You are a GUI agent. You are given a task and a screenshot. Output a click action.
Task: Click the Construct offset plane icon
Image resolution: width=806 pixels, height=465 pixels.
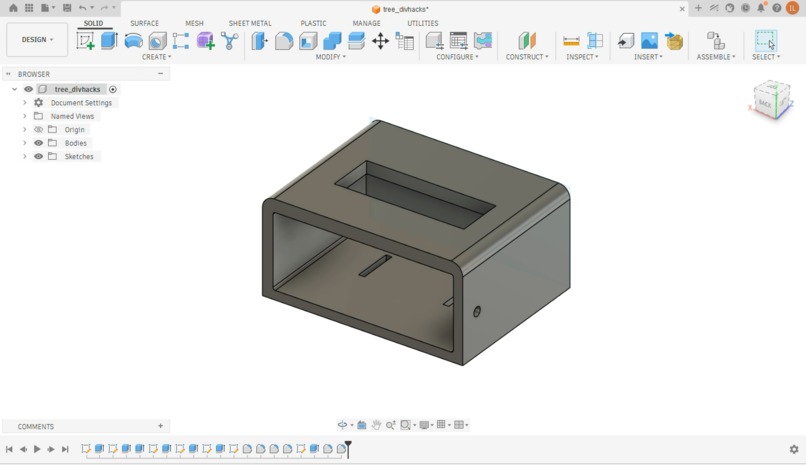pos(527,41)
